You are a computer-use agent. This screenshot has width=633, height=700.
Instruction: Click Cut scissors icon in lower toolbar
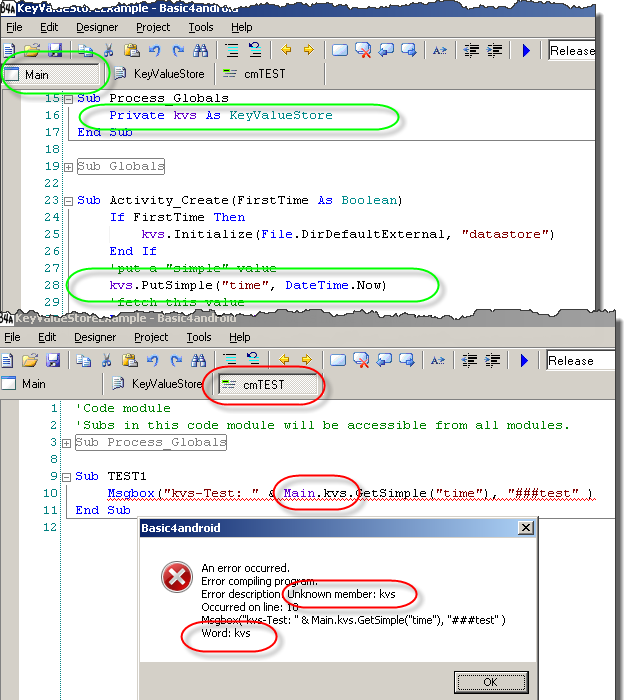coord(107,360)
